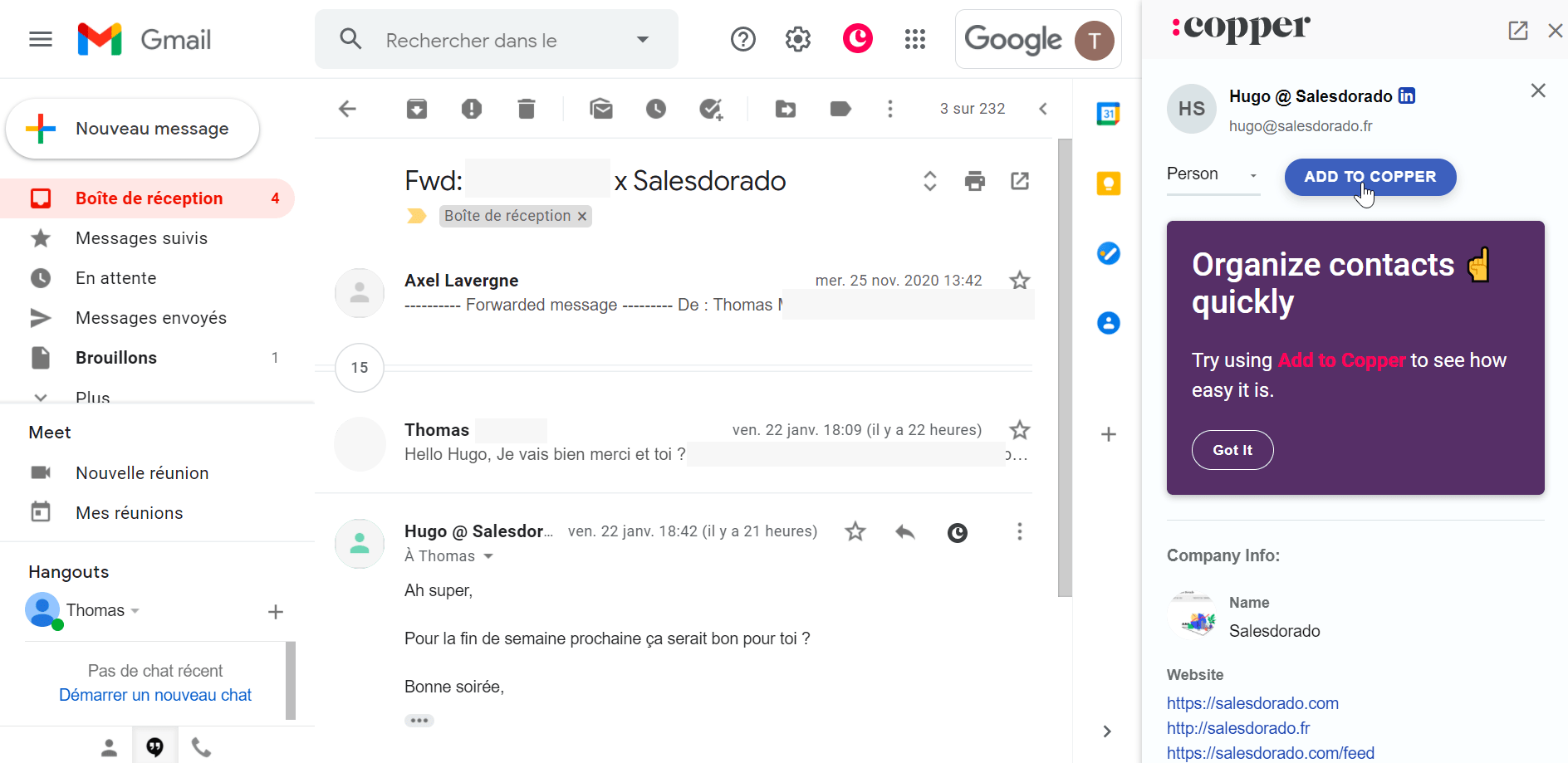Image resolution: width=1568 pixels, height=763 pixels.
Task: Add a new Hangouts conversation plus
Action: coord(276,612)
